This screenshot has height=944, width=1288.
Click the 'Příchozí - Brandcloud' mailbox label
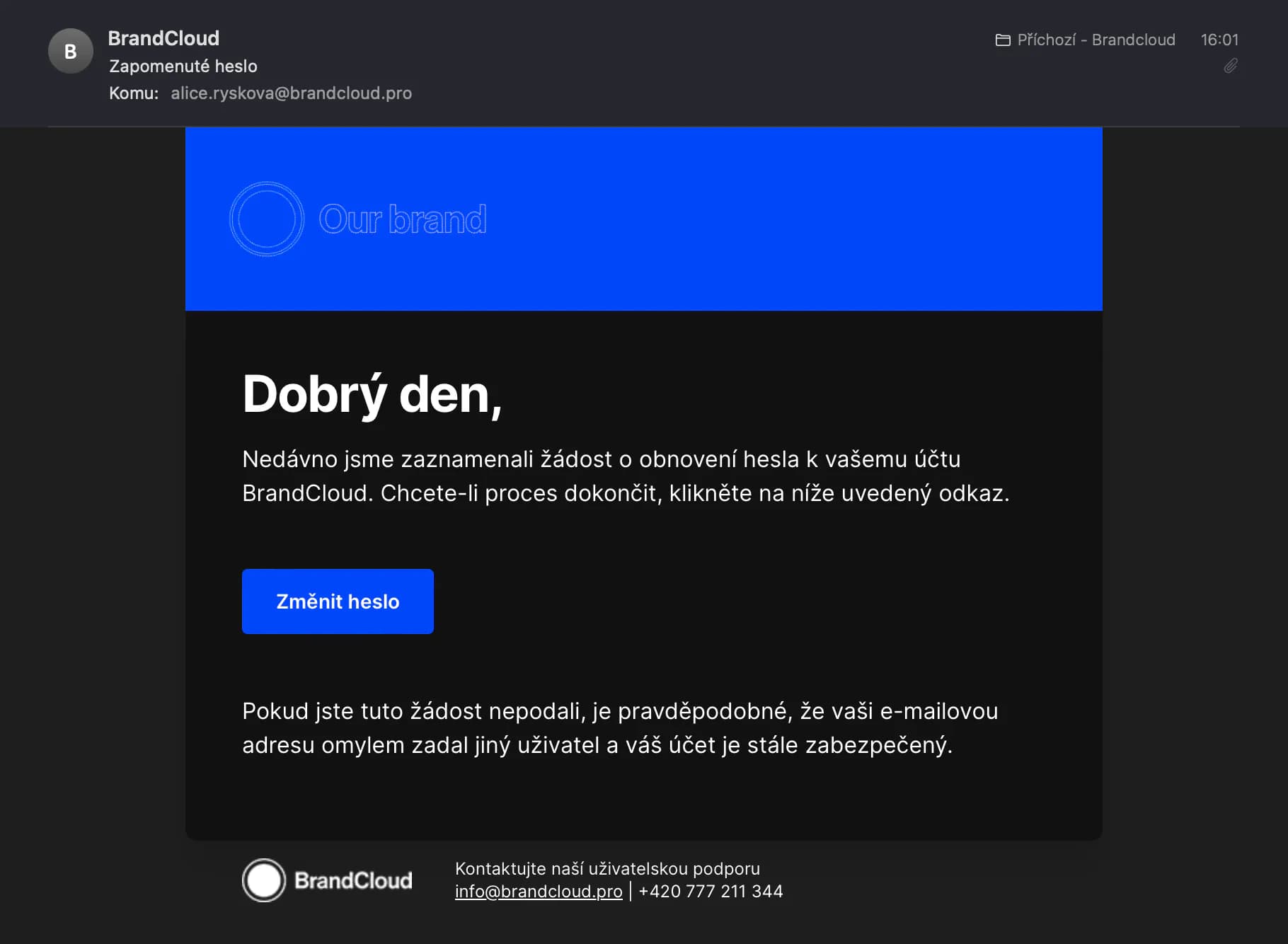click(1096, 40)
